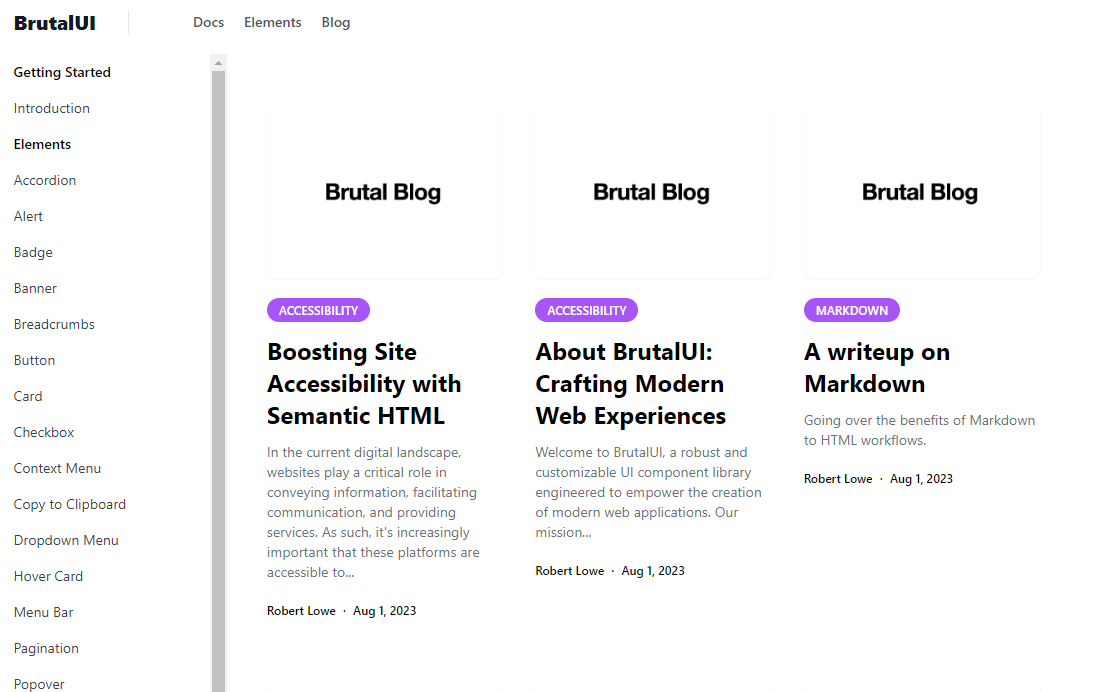Go to Popover in sidebar
This screenshot has width=1104, height=692.
coord(39,684)
